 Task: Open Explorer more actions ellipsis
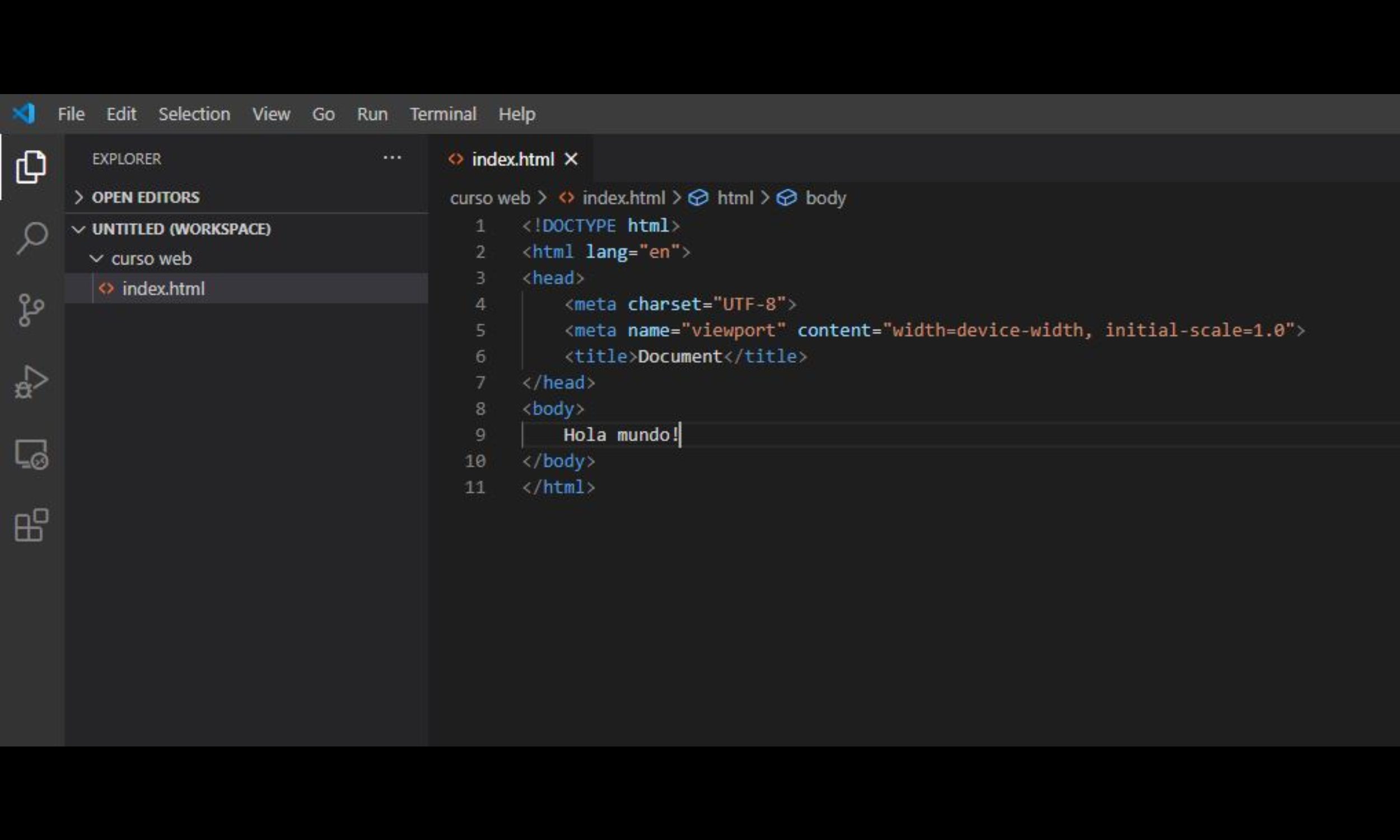pos(392,158)
